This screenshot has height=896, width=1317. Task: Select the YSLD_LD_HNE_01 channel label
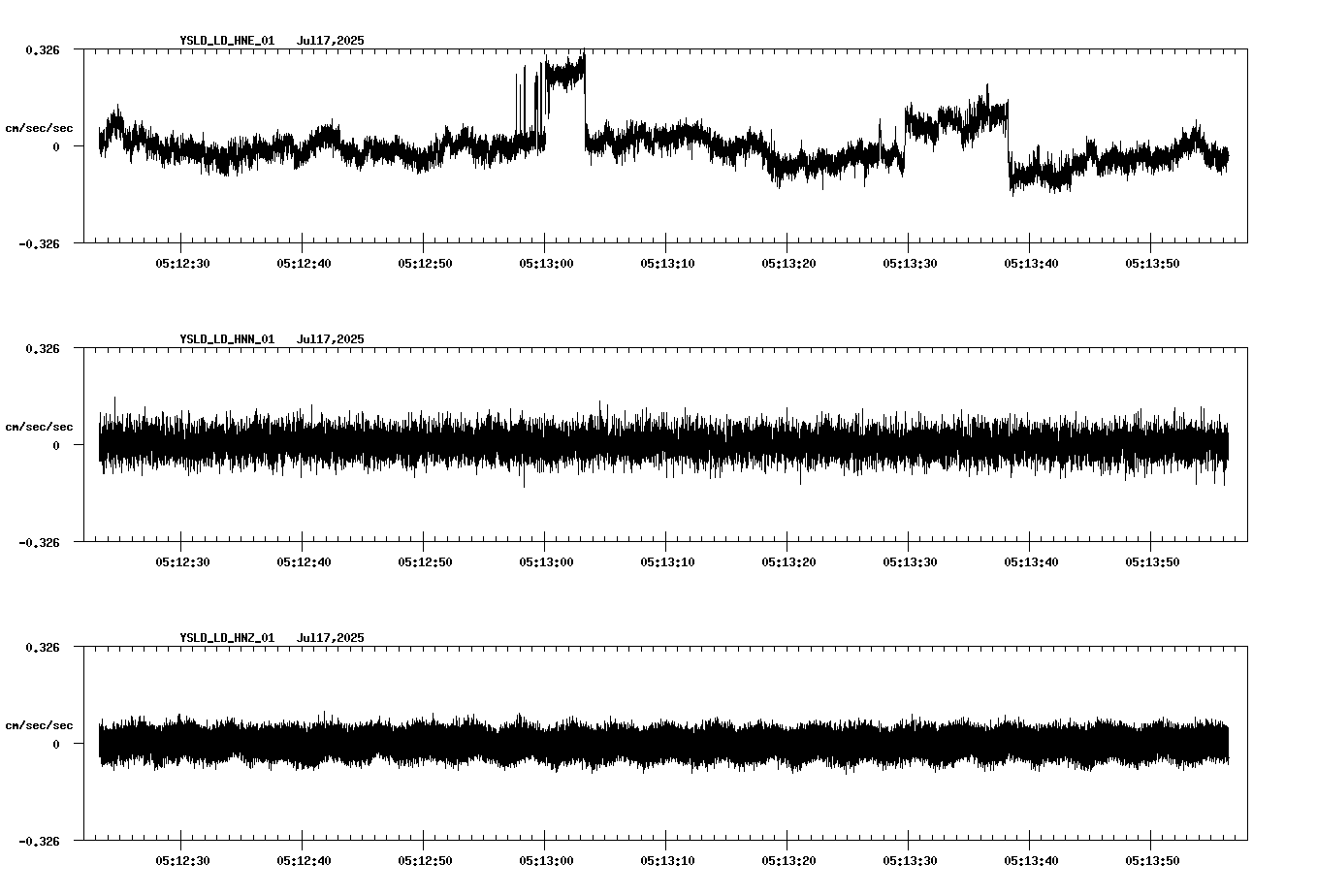click(x=226, y=41)
